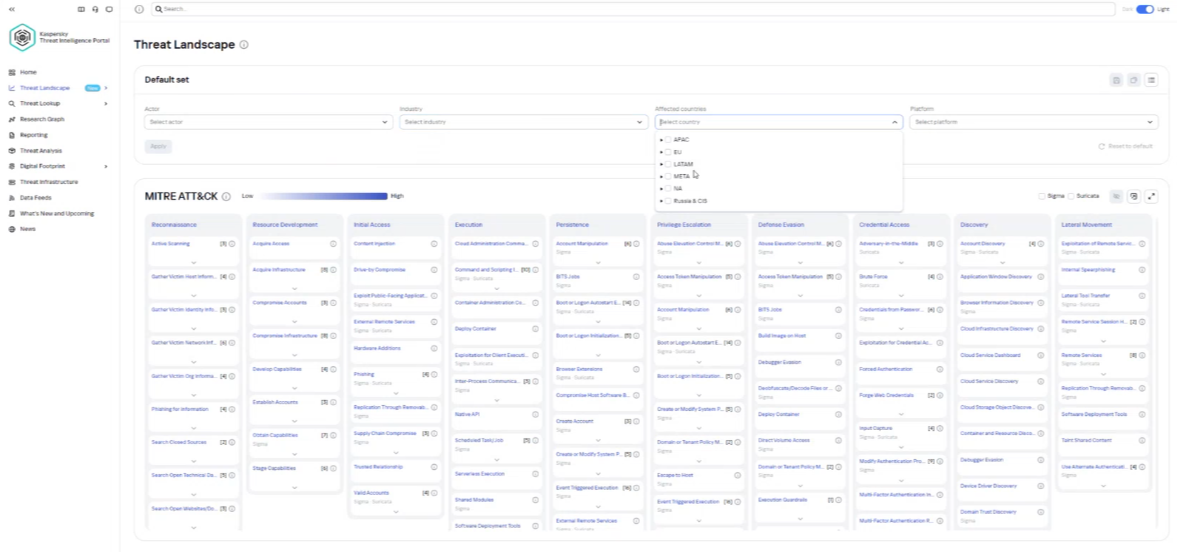This screenshot has height=552, width=1177.
Task: Open support headset icon in sidebar header
Action: (x=95, y=9)
